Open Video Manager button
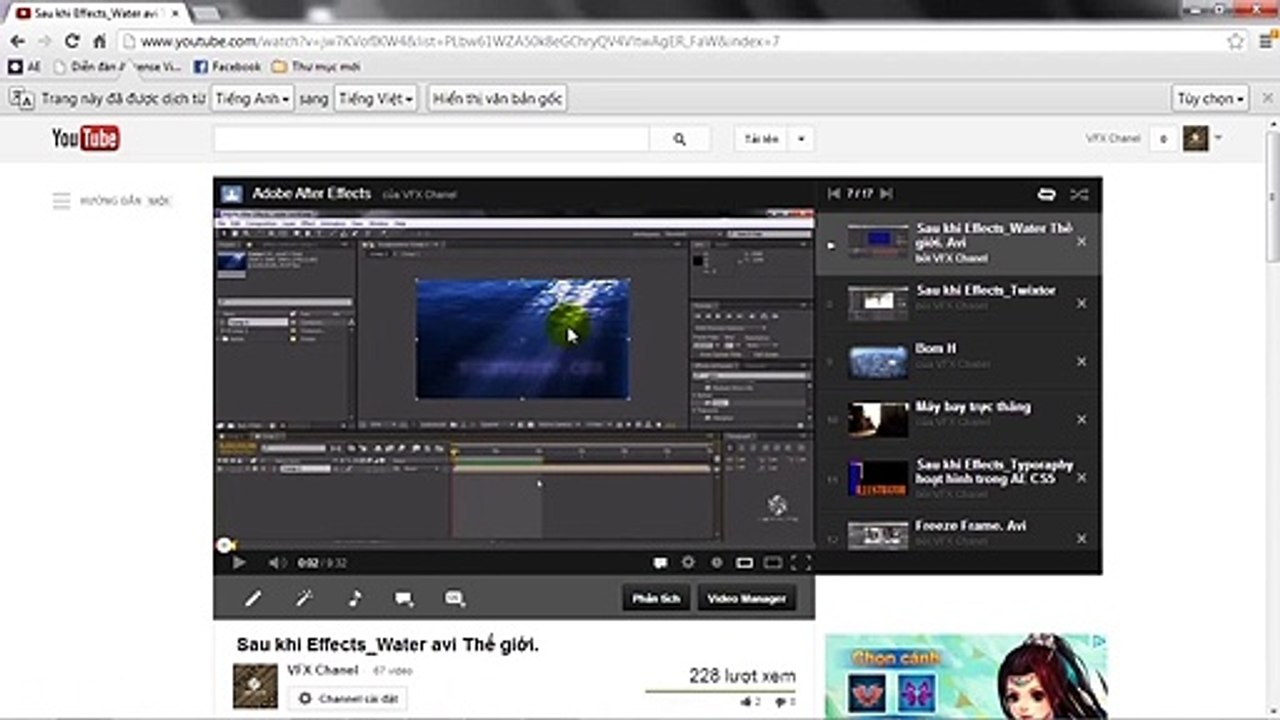 tap(746, 598)
